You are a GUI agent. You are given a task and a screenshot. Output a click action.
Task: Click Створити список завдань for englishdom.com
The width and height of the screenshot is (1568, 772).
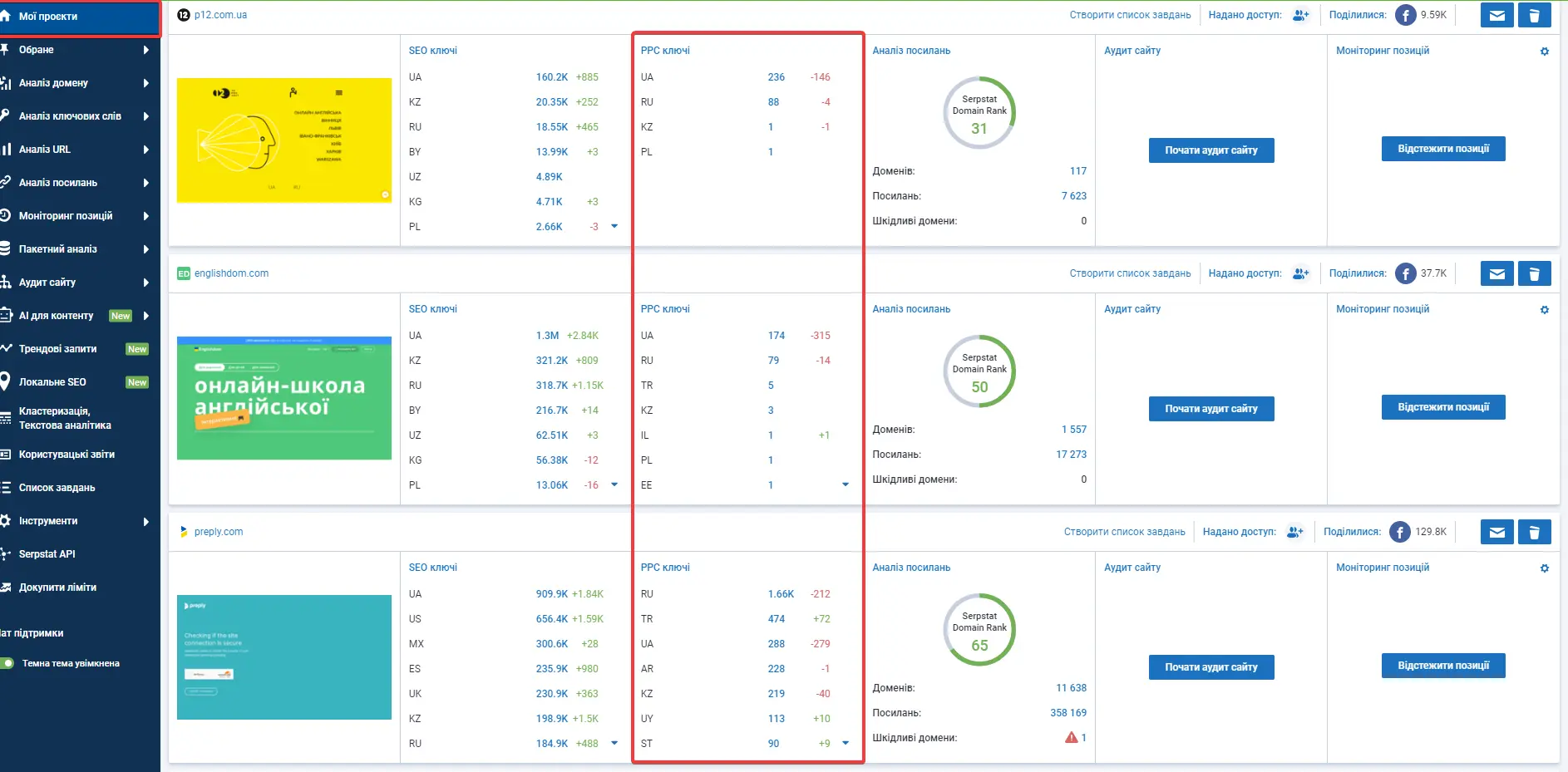1130,273
